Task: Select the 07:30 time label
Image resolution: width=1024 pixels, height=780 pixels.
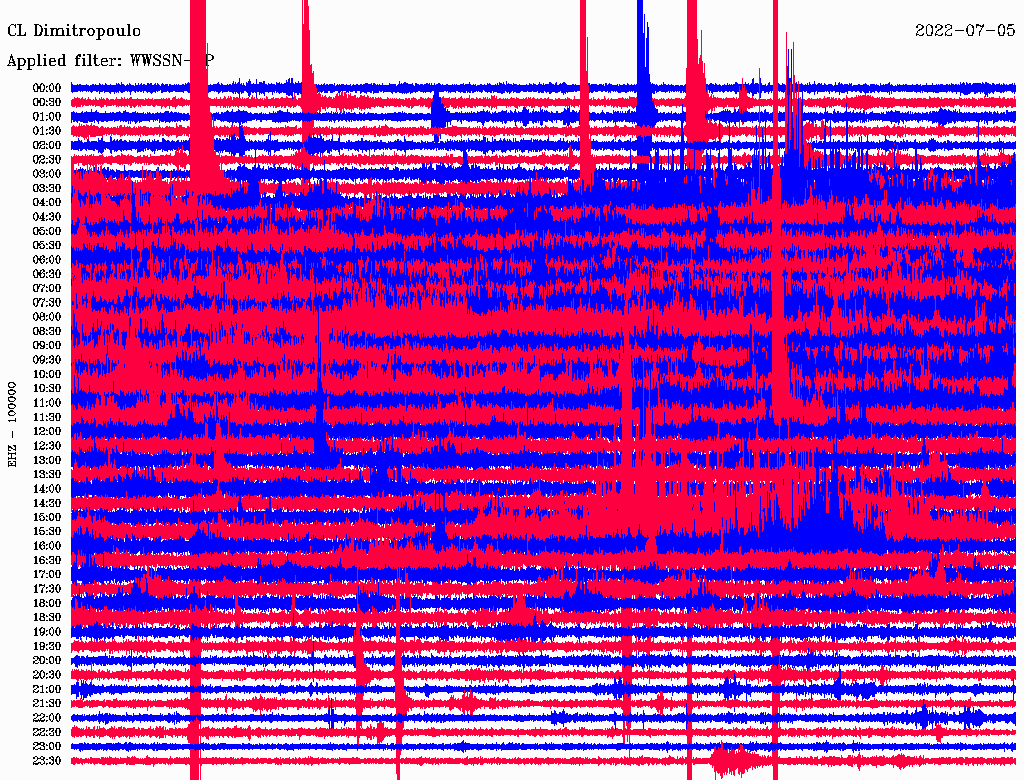Action: click(47, 302)
